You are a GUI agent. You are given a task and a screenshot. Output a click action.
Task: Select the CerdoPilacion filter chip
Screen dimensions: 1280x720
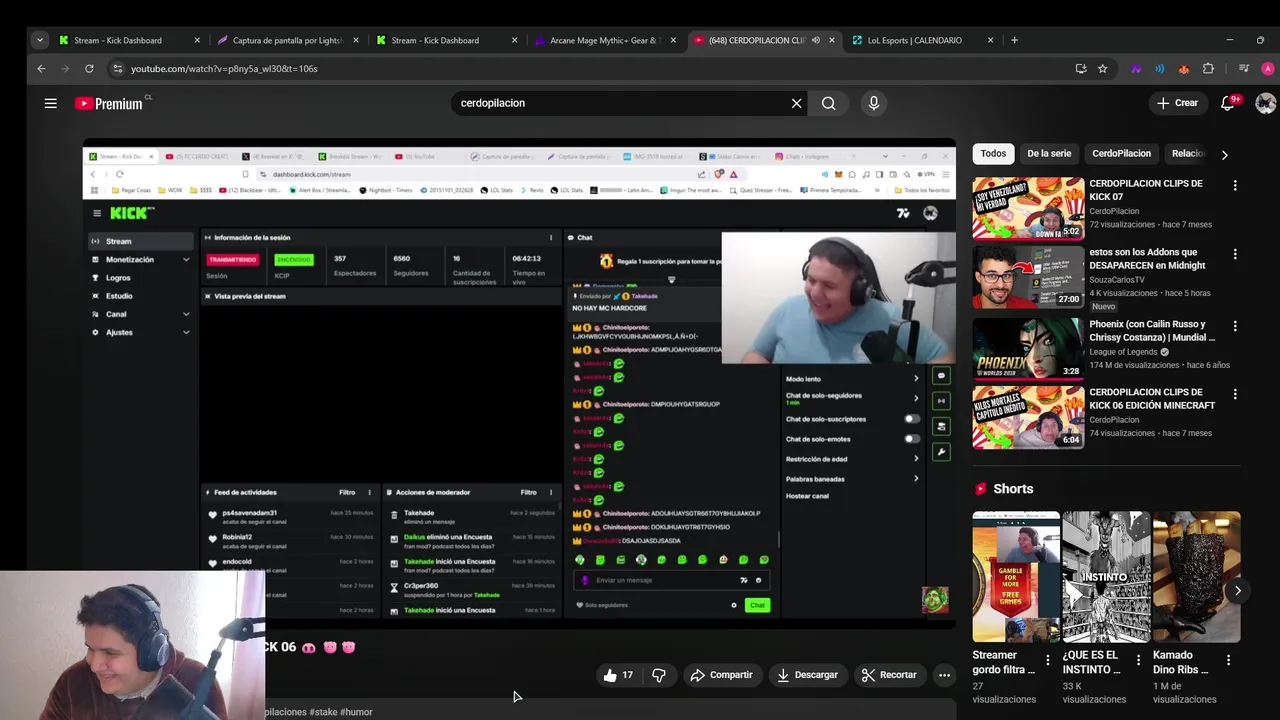pyautogui.click(x=1121, y=154)
